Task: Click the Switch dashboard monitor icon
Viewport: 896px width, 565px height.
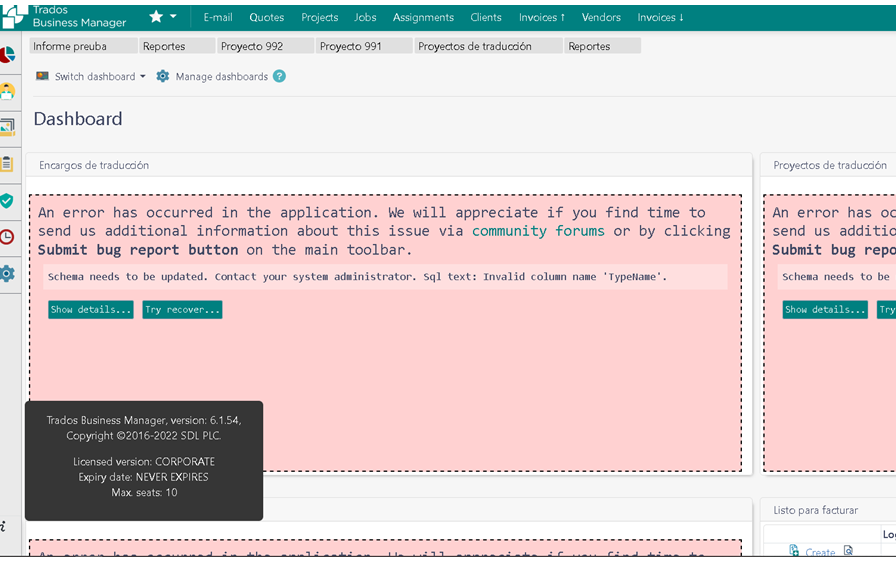Action: pos(42,76)
